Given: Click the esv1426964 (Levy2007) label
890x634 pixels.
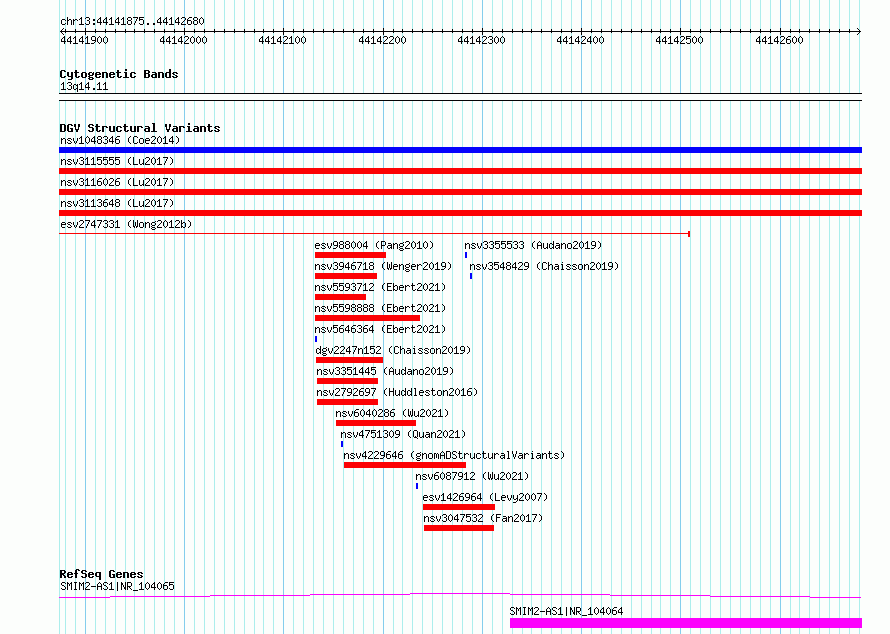Looking at the screenshot, I should coord(485,497).
